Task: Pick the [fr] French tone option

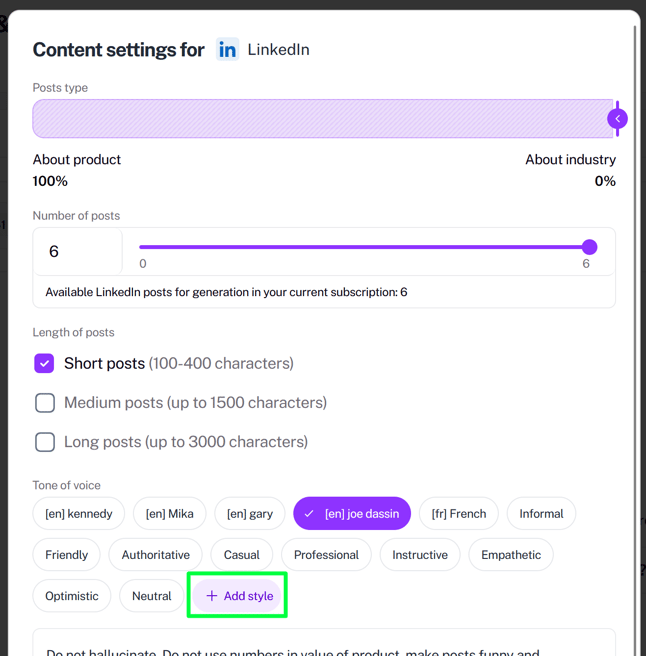Action: tap(459, 513)
